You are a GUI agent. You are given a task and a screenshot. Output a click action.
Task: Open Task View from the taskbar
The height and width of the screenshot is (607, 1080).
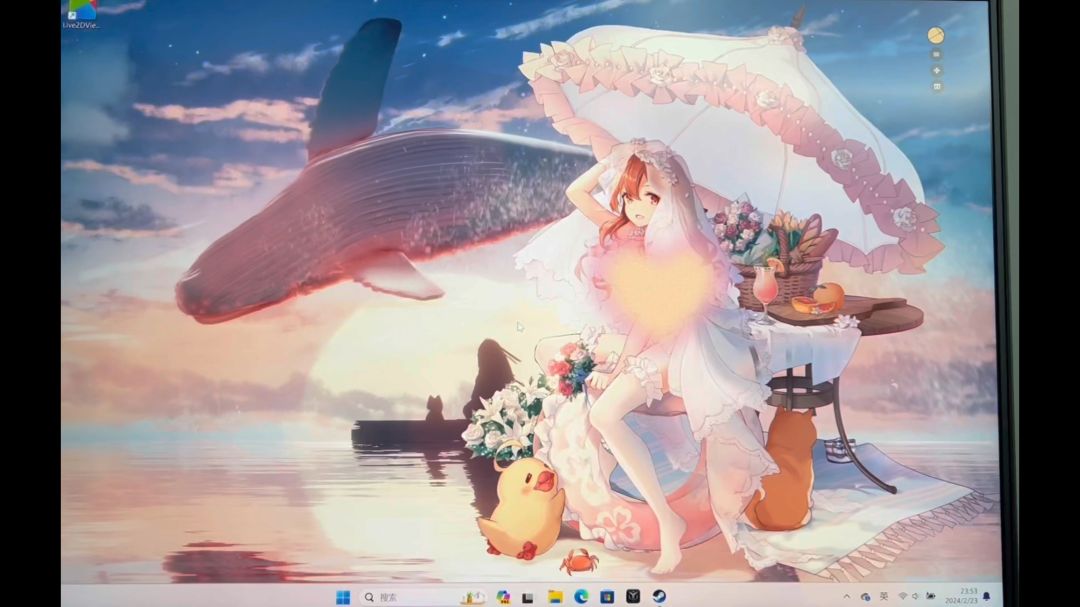(x=528, y=597)
